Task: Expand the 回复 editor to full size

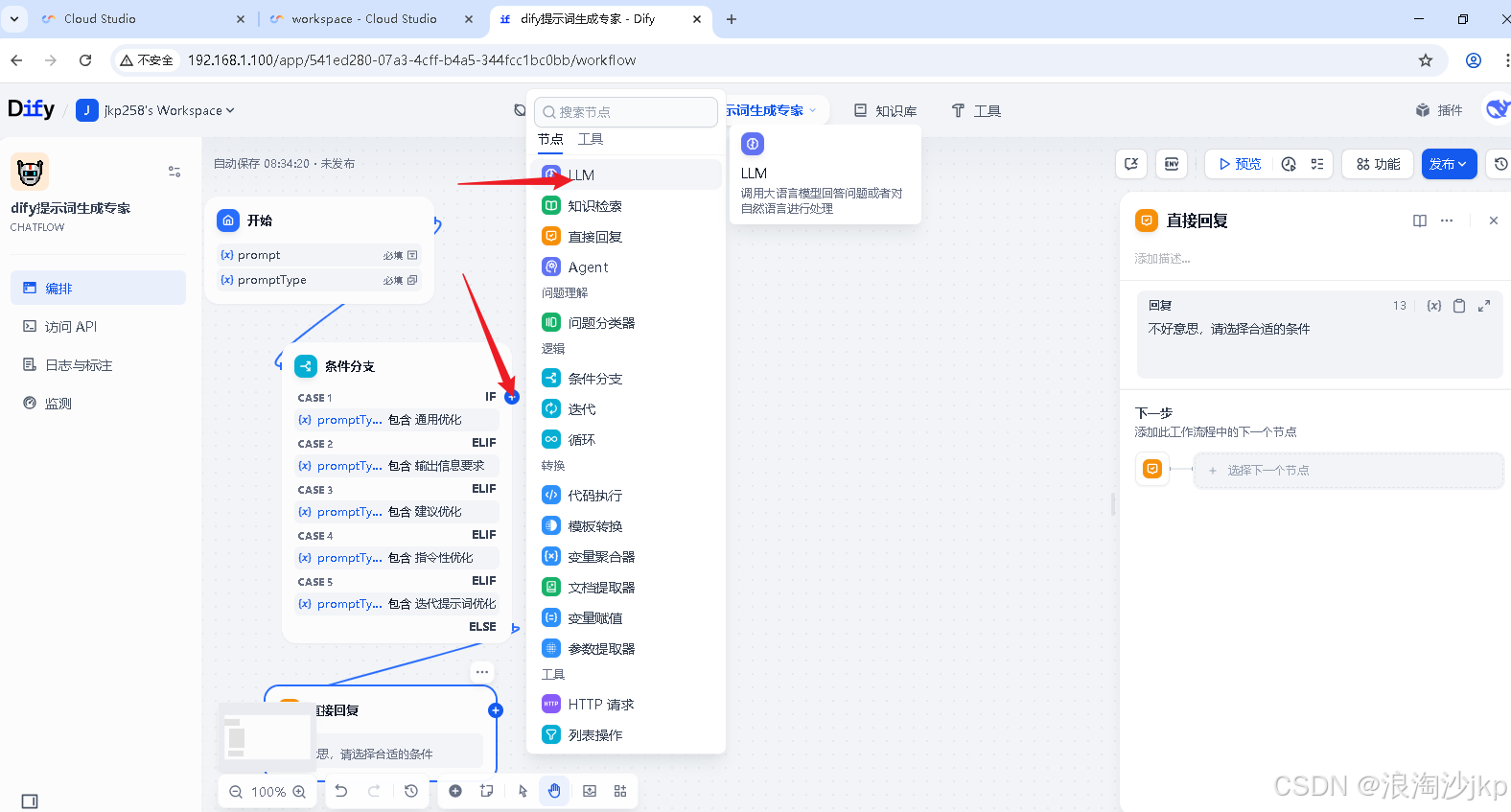Action: 1484,306
